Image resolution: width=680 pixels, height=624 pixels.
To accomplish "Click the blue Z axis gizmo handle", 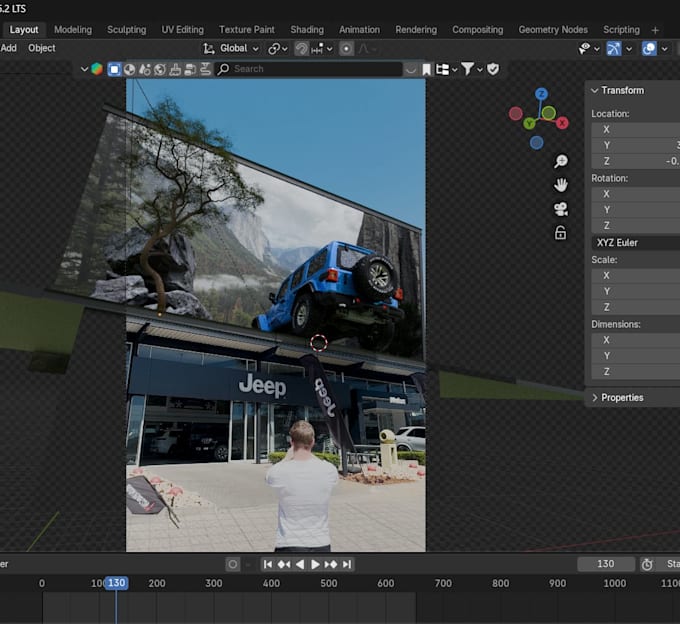I will click(x=541, y=94).
